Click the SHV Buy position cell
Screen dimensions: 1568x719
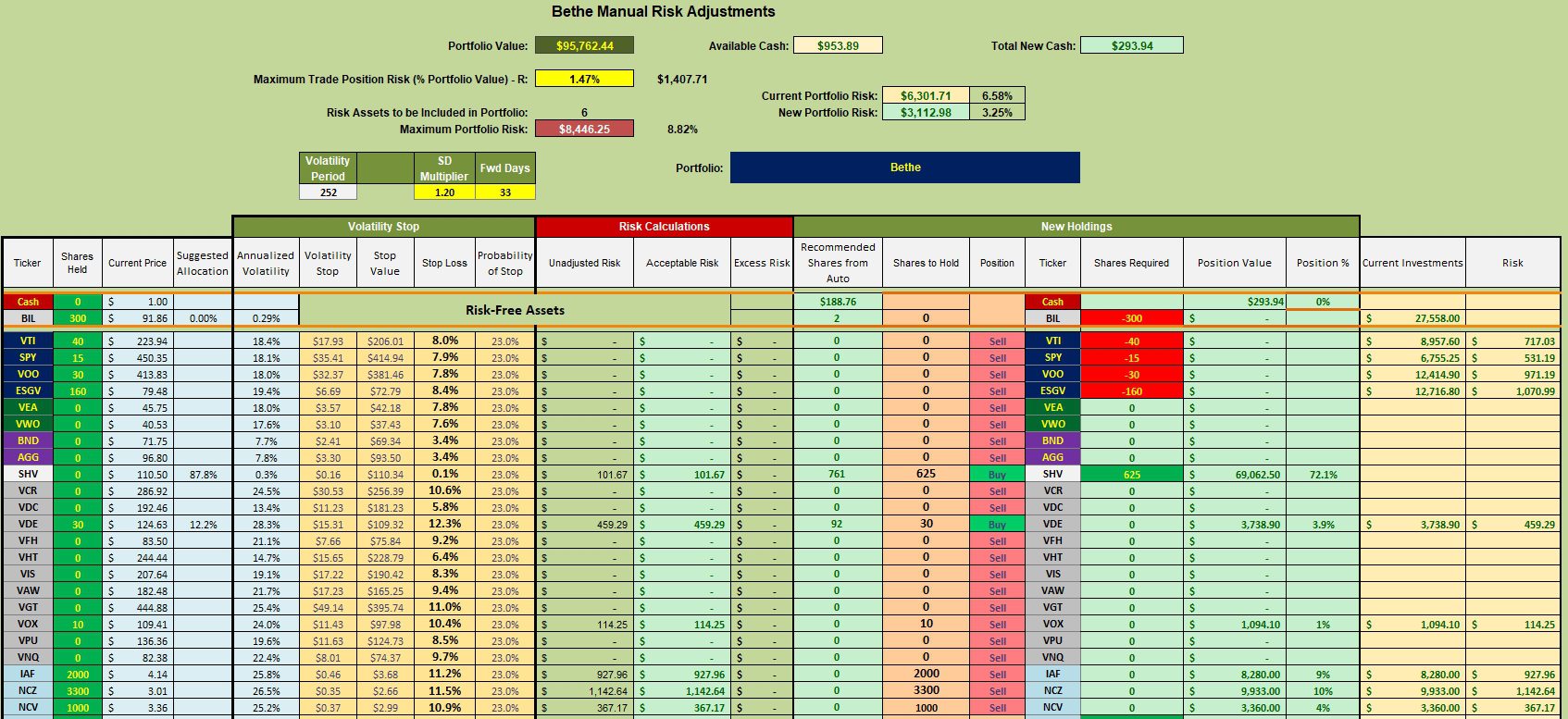coord(997,475)
